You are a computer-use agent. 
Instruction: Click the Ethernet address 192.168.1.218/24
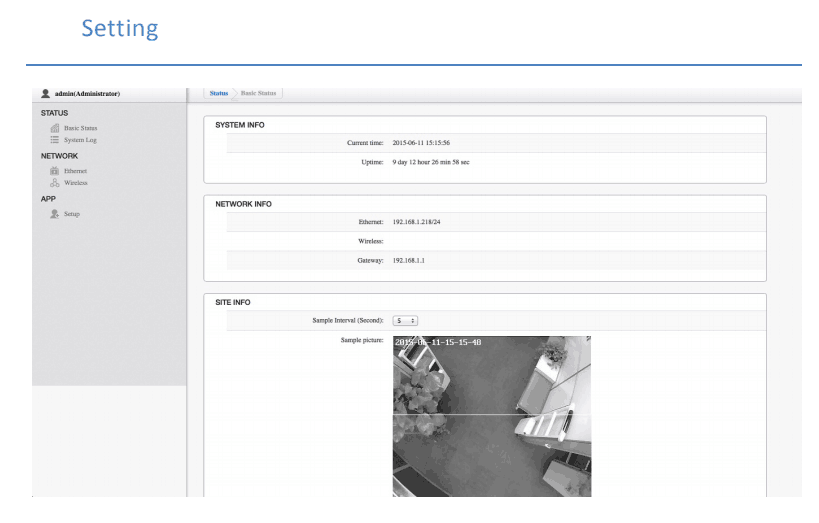tap(416, 222)
